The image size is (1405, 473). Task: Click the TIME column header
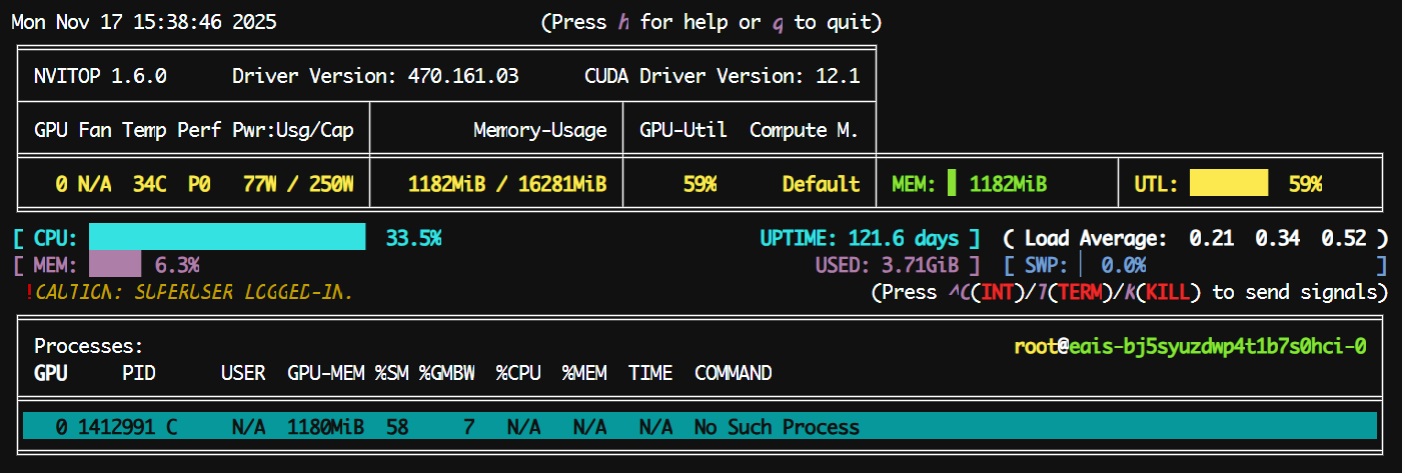(x=650, y=373)
